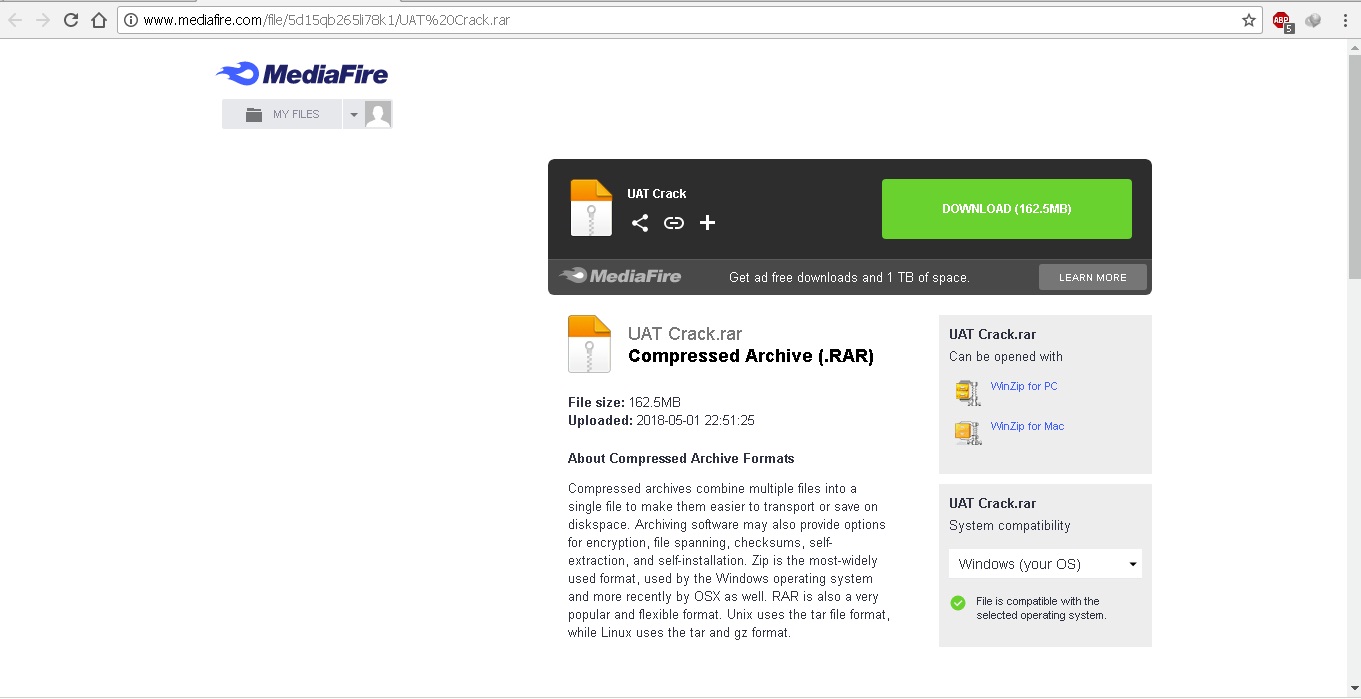Click the 'File size: 162.5MB' text
Image resolution: width=1361 pixels, height=699 pixels.
tap(624, 402)
